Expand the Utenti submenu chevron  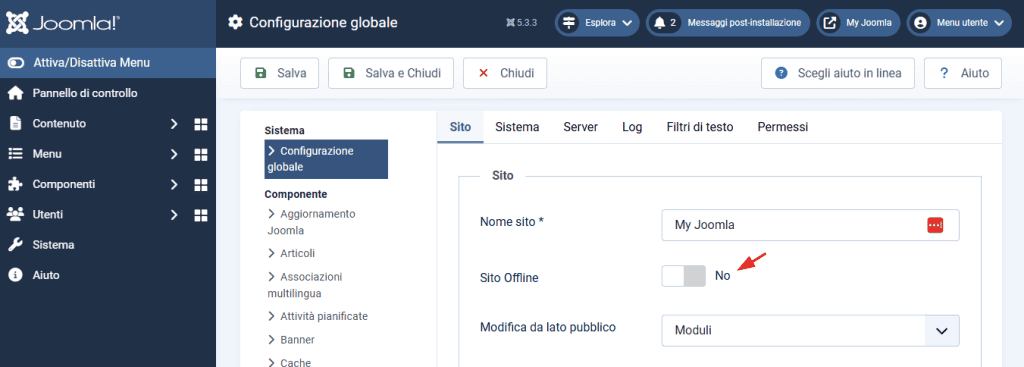[x=174, y=215]
